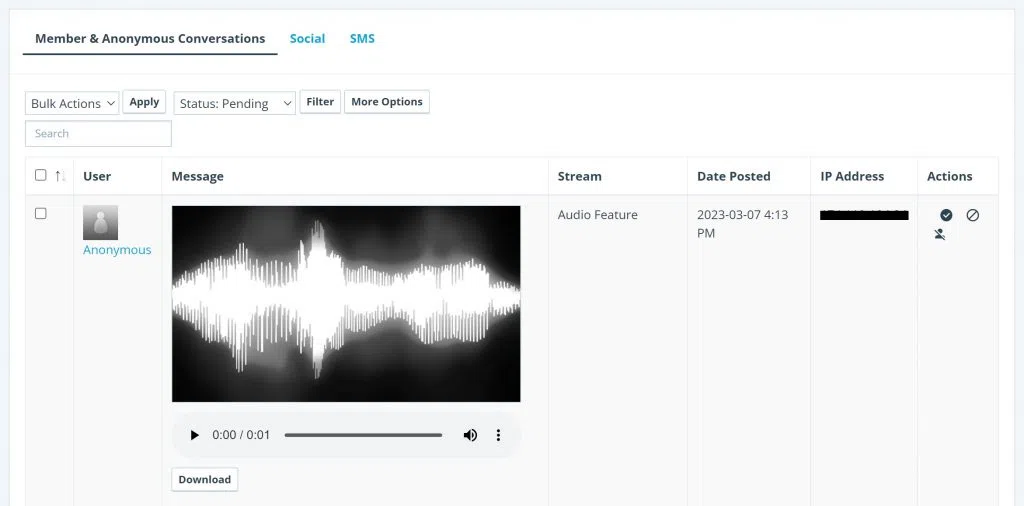The height and width of the screenshot is (506, 1024).
Task: Download the audio message
Action: tap(205, 480)
